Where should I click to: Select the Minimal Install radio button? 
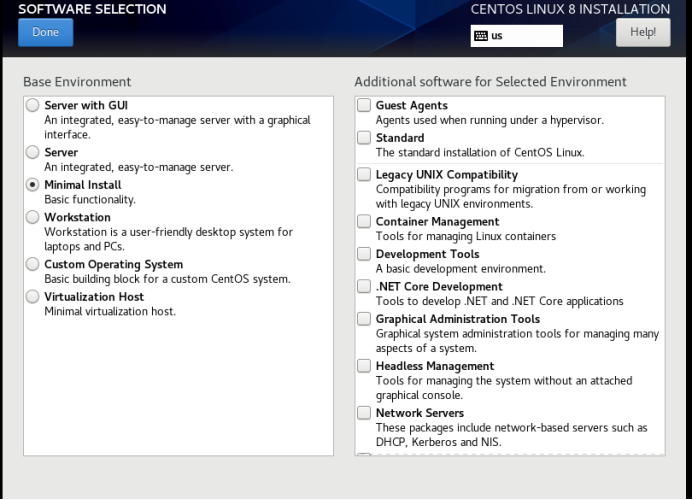pos(32,184)
